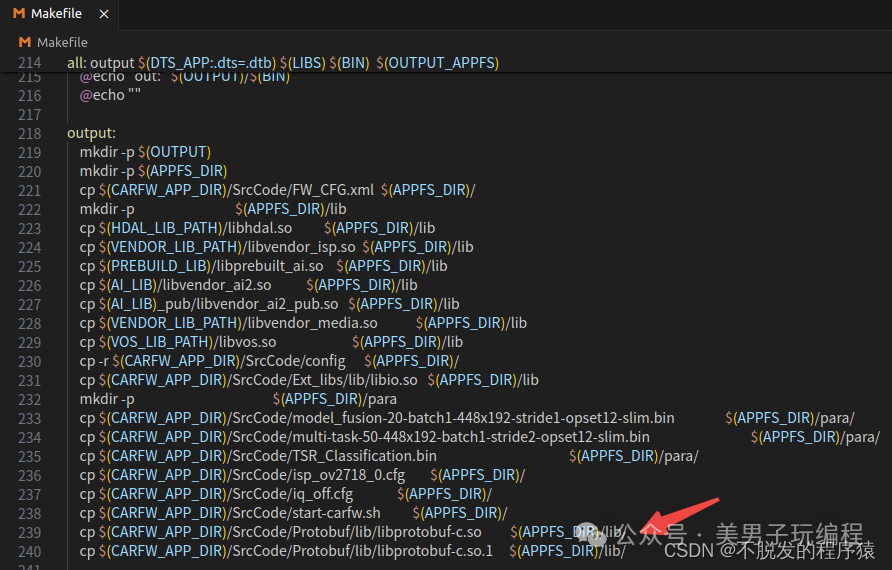Click line number 233
Image resolution: width=892 pixels, height=570 pixels.
point(30,419)
